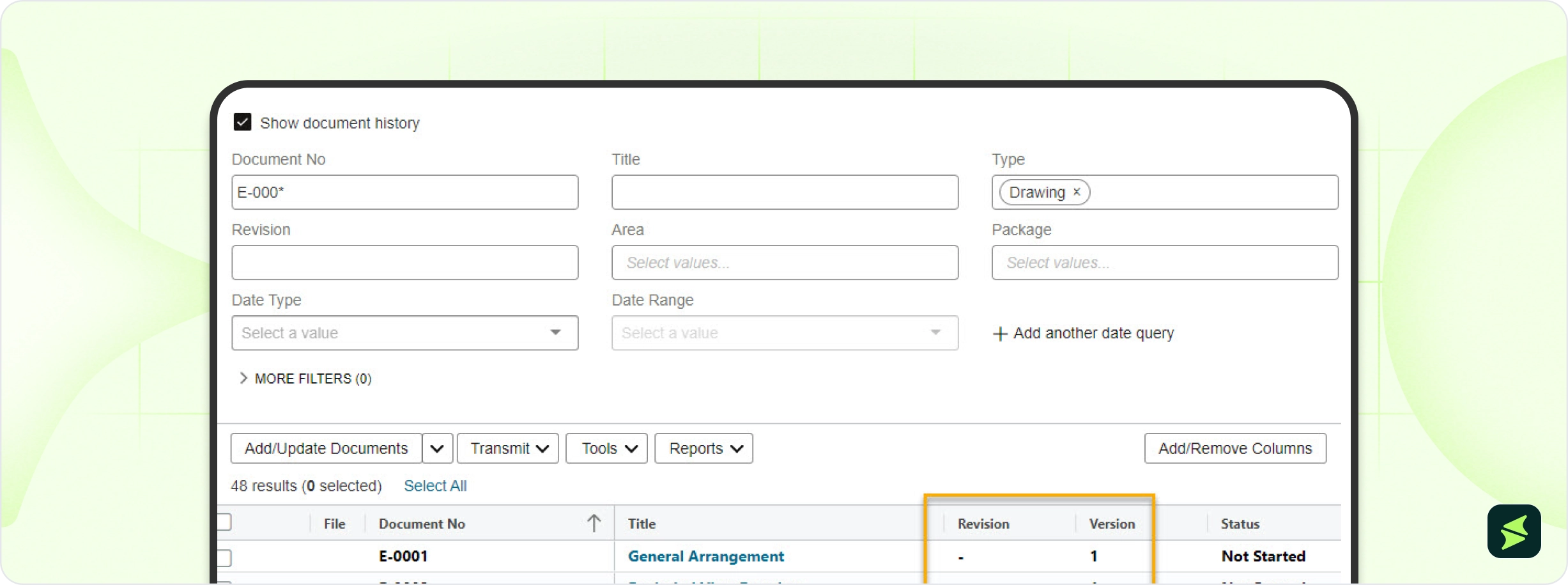
Task: Click the Not Started status cell
Action: 1263,556
